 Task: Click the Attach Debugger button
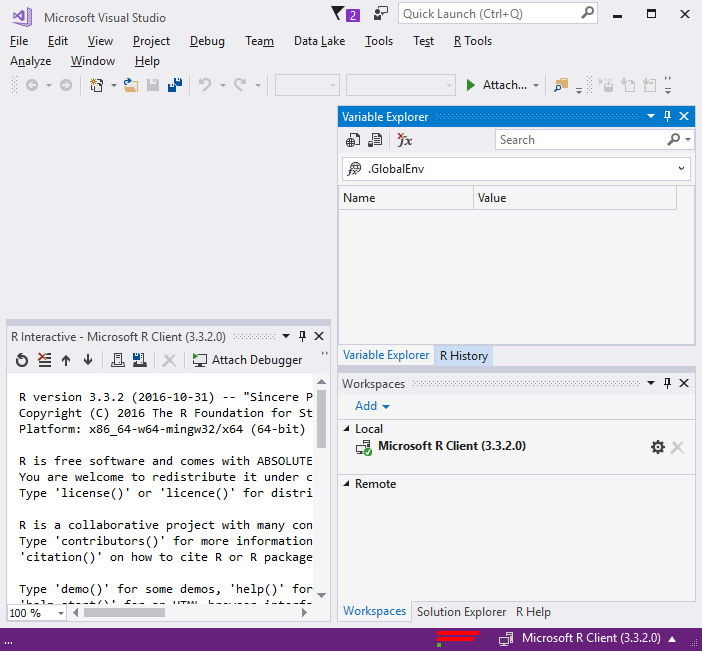[x=247, y=360]
